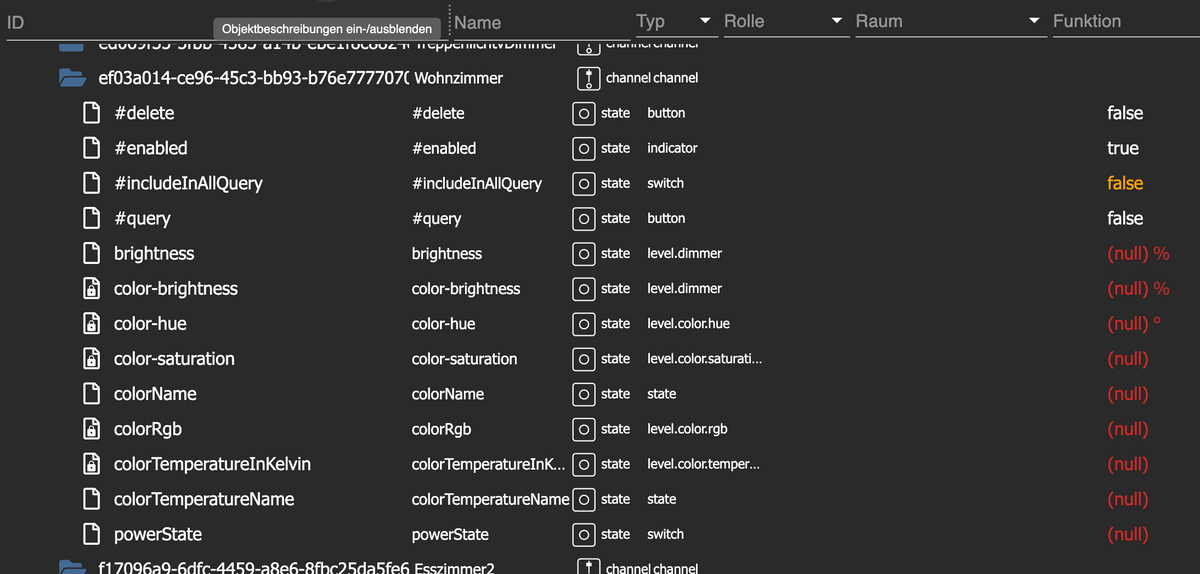Toggle the #enabled value true
The height and width of the screenshot is (574, 1200).
tap(1122, 148)
